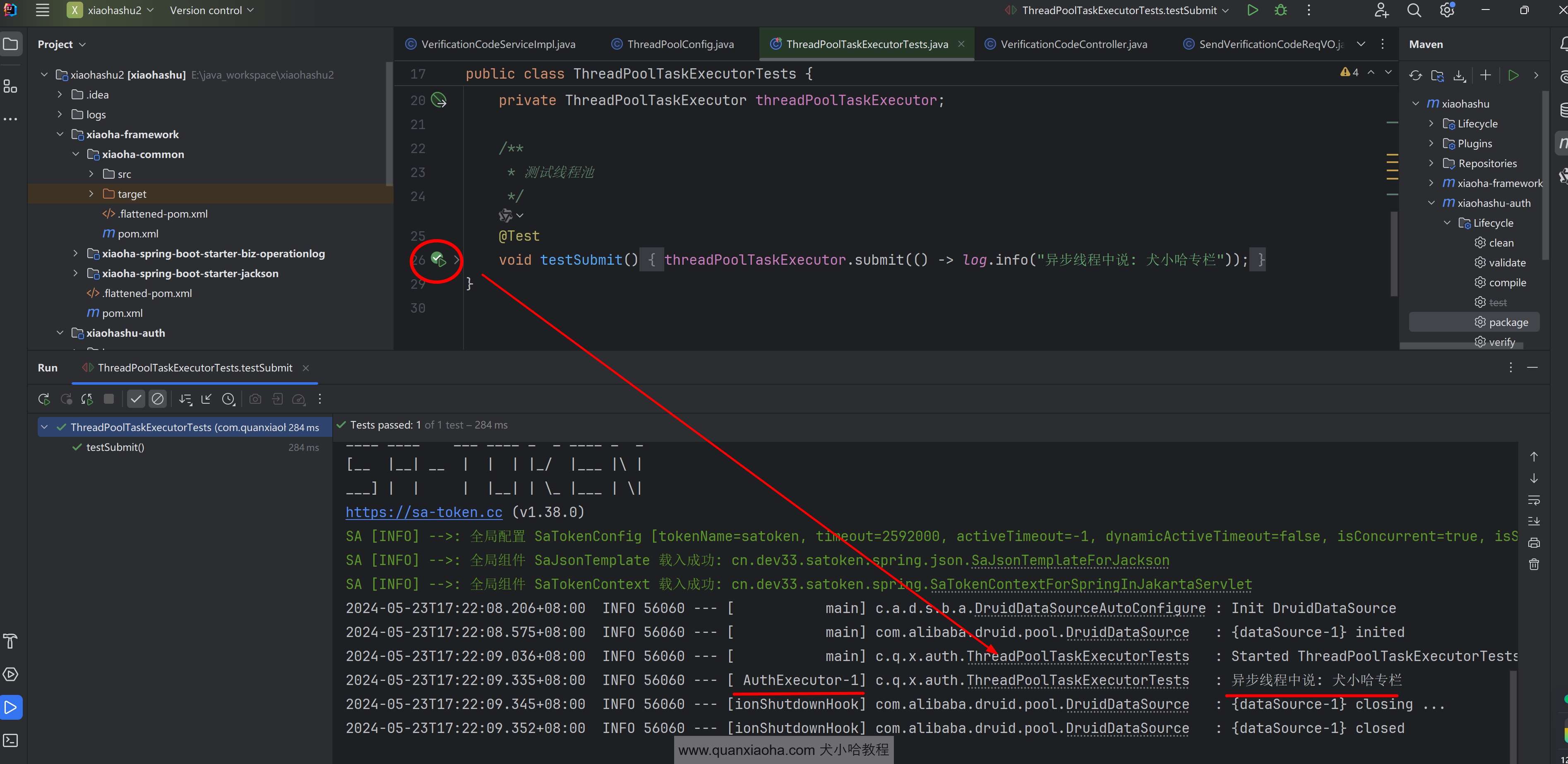Click the Rerun test icon in Run toolbar
Viewport: 1568px width, 764px height.
pos(44,399)
